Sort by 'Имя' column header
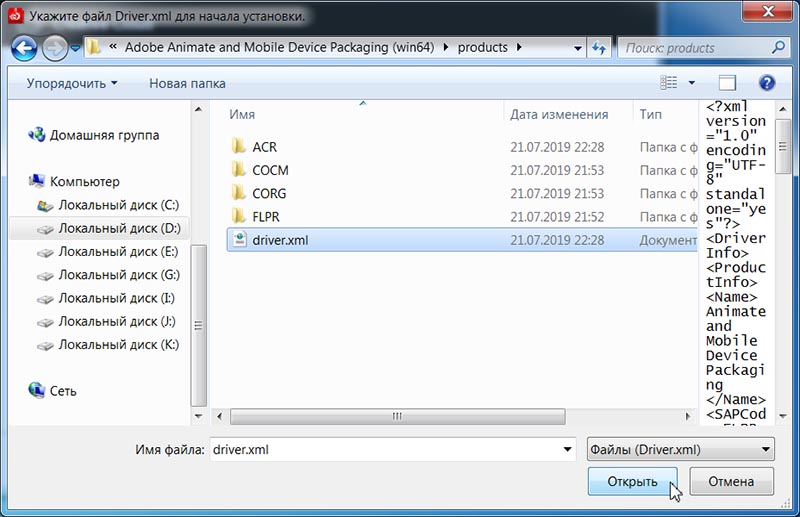The width and height of the screenshot is (800, 517). [x=242, y=114]
